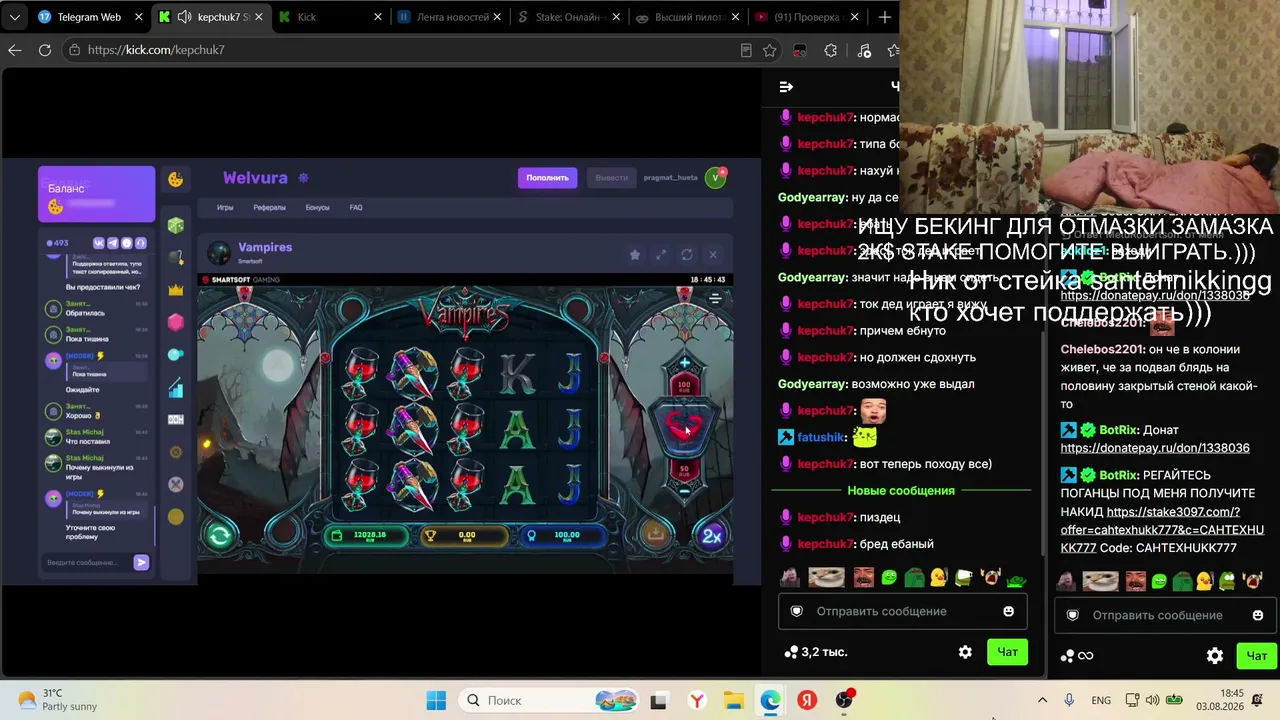Mute the kepchuk7 tab audio speaker icon

(185, 17)
